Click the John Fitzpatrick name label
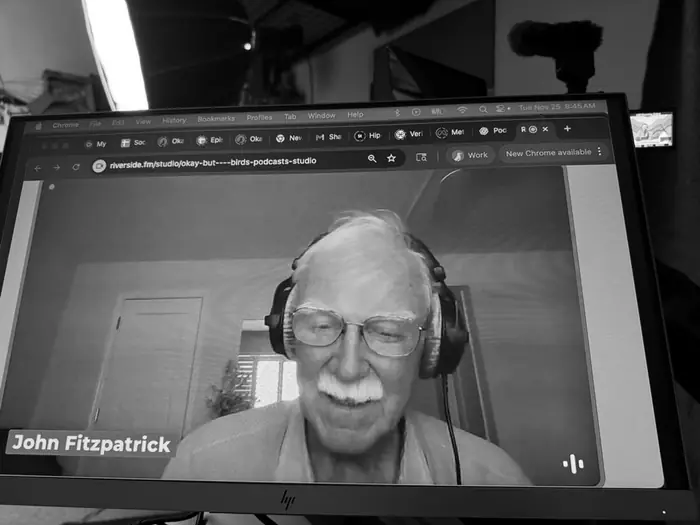The image size is (700, 525). coord(91,443)
